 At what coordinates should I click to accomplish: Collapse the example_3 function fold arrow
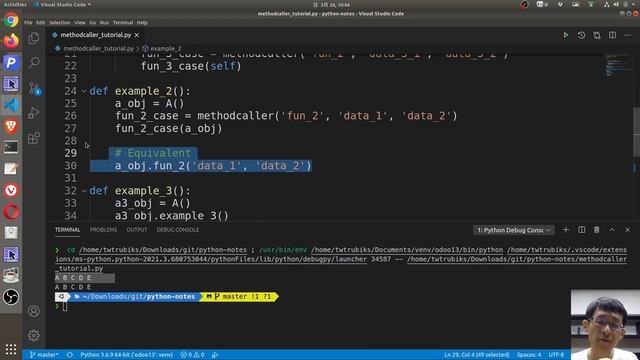pos(84,191)
